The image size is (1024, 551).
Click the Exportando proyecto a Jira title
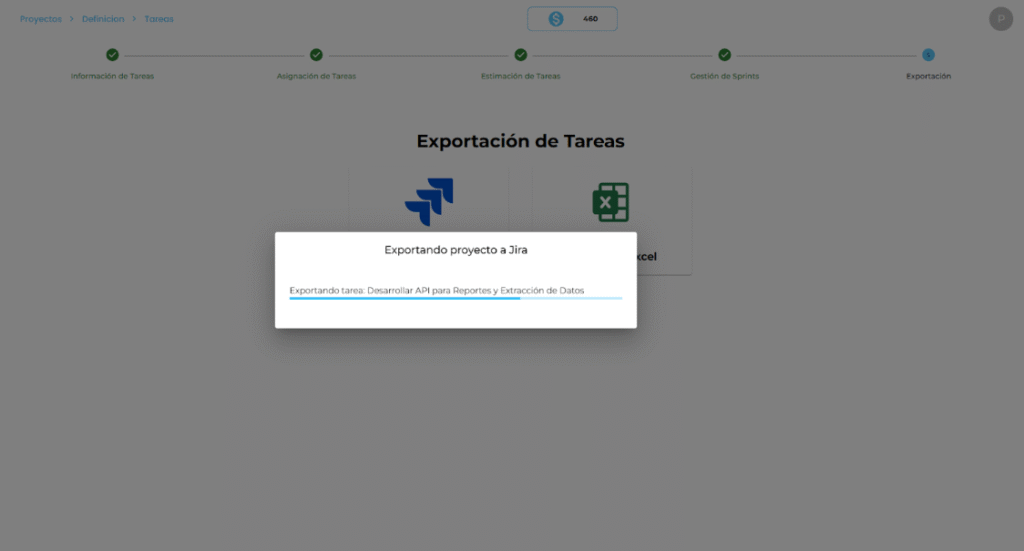point(455,250)
